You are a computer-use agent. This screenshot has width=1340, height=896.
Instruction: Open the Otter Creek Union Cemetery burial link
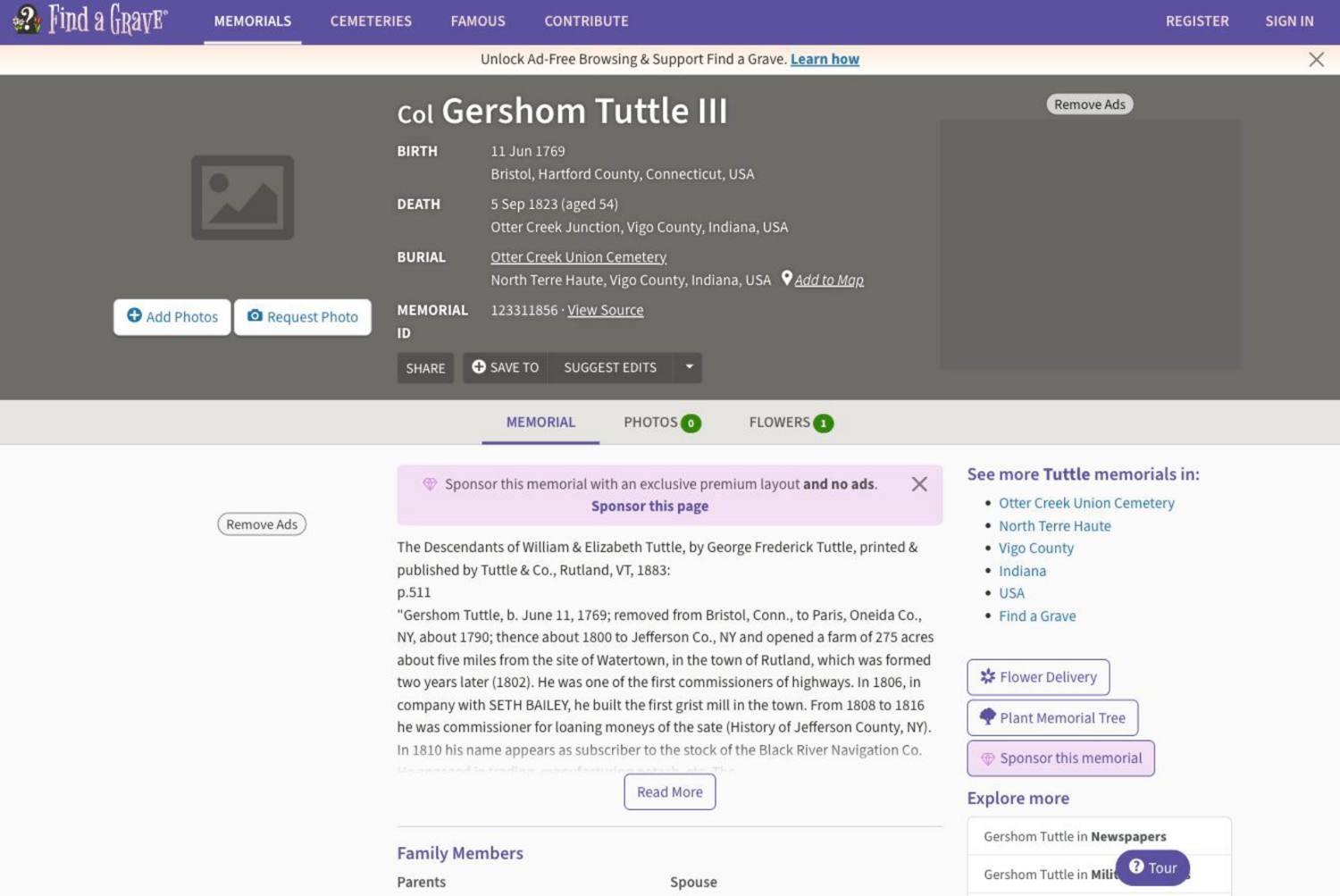point(578,257)
